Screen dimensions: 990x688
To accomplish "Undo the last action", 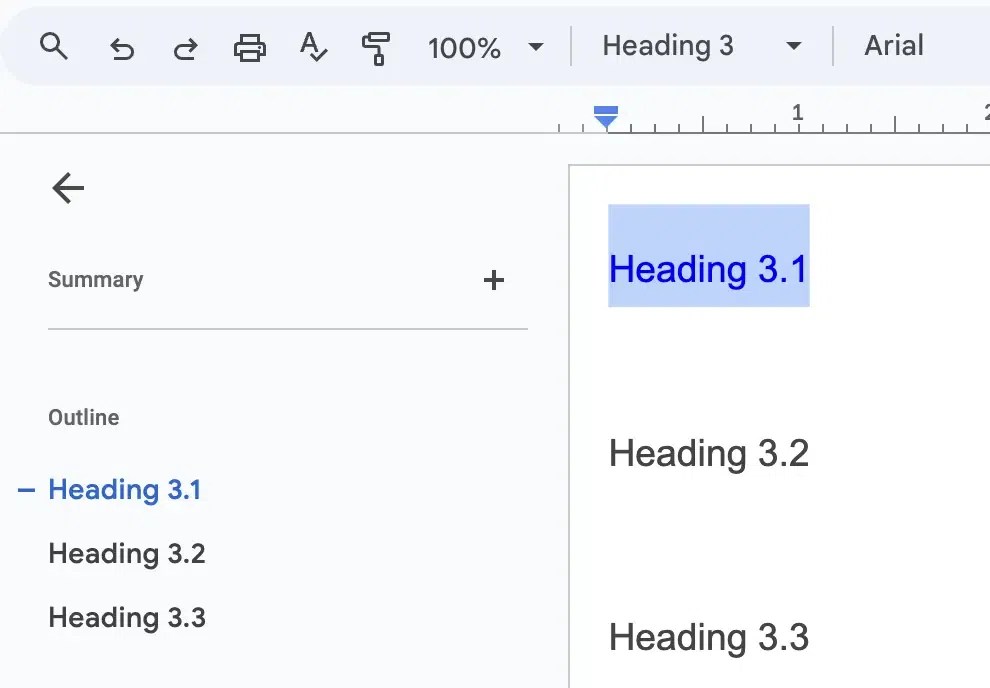I will [x=122, y=46].
